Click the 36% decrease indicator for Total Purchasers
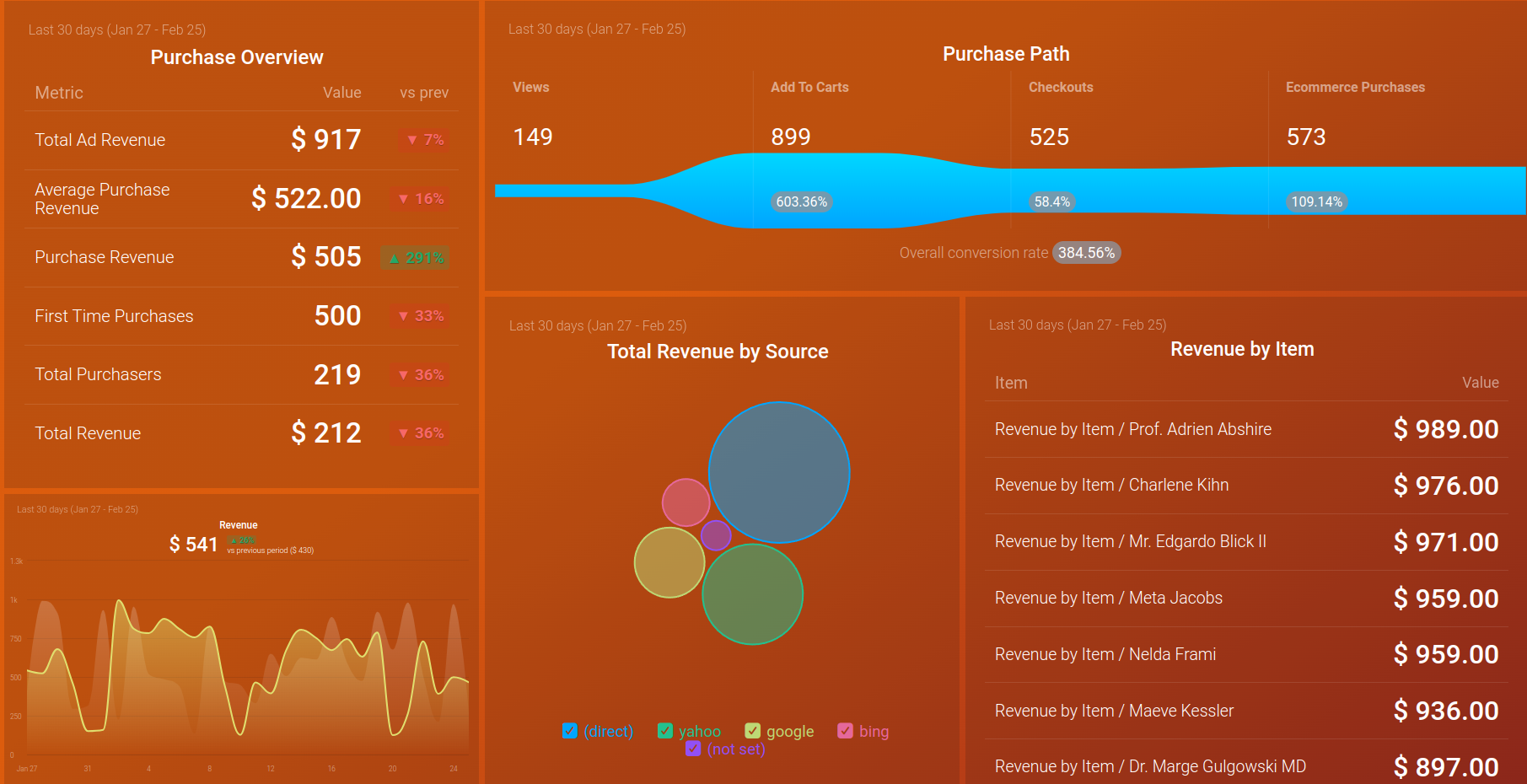This screenshot has height=784, width=1527. coord(420,374)
